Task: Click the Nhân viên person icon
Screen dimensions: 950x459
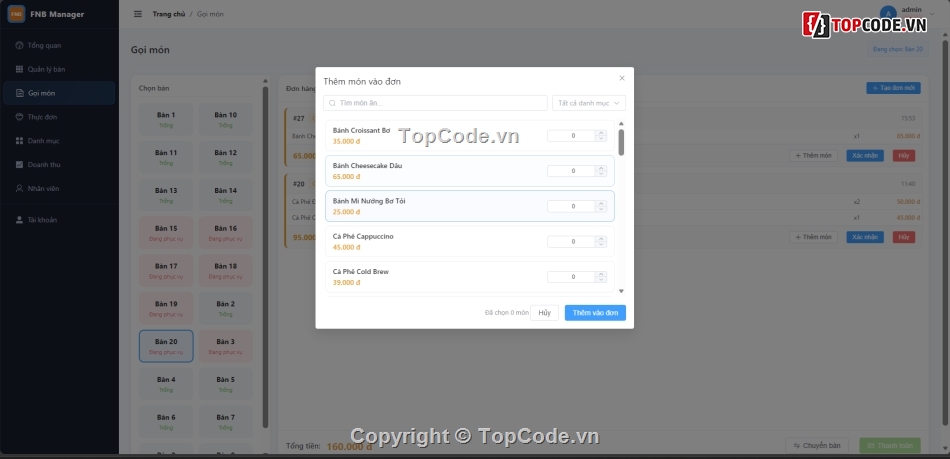Action: click(19, 188)
